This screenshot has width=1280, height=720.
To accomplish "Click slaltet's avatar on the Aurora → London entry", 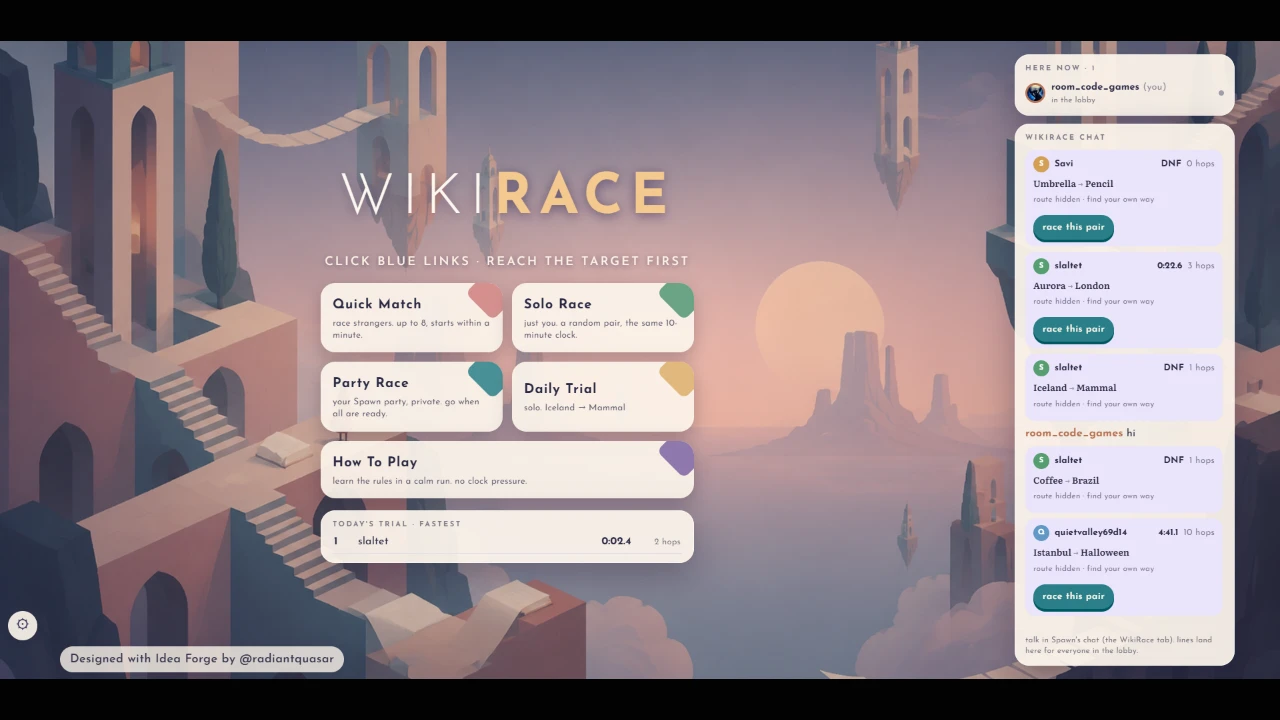I will coord(1041,266).
